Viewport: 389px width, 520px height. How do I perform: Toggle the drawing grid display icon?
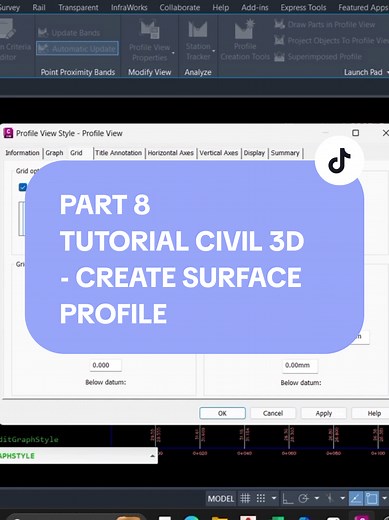[245, 499]
